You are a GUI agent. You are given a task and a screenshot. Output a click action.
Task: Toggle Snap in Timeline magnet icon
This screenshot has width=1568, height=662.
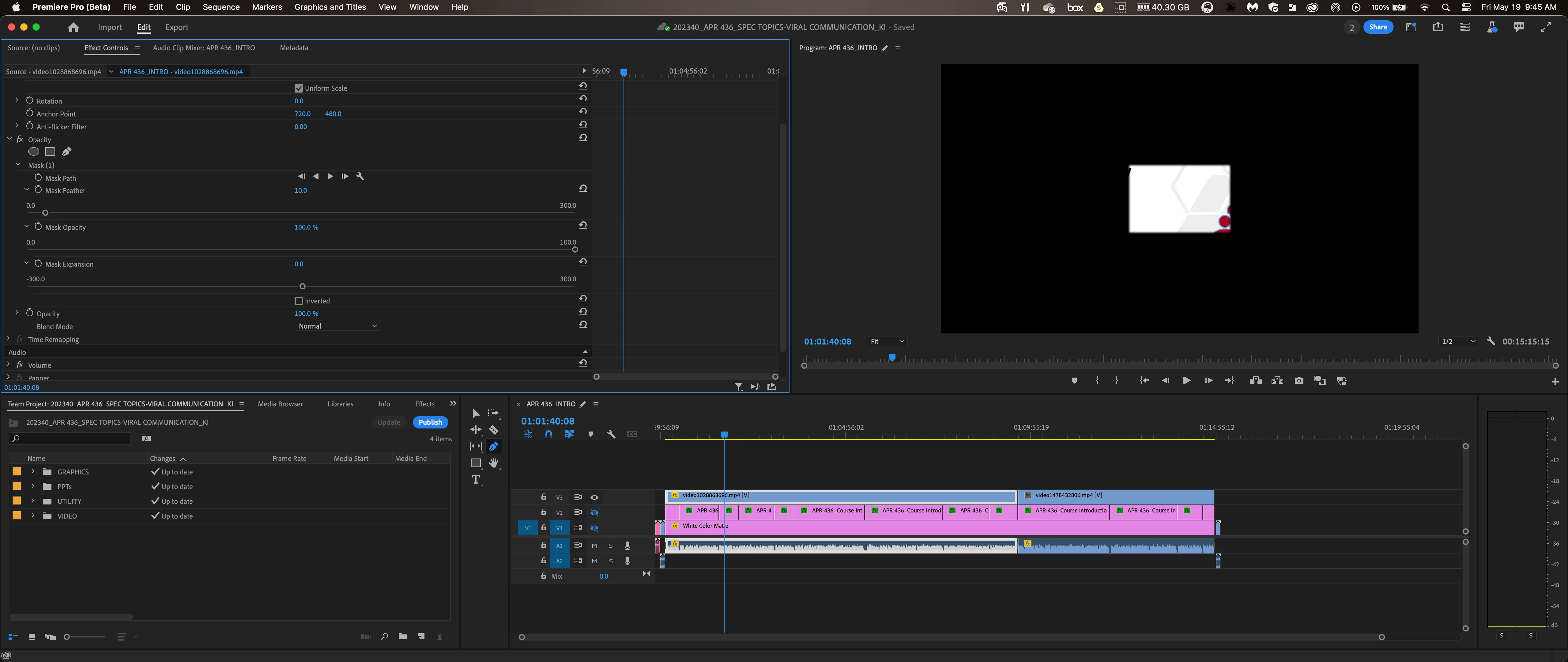tap(548, 434)
